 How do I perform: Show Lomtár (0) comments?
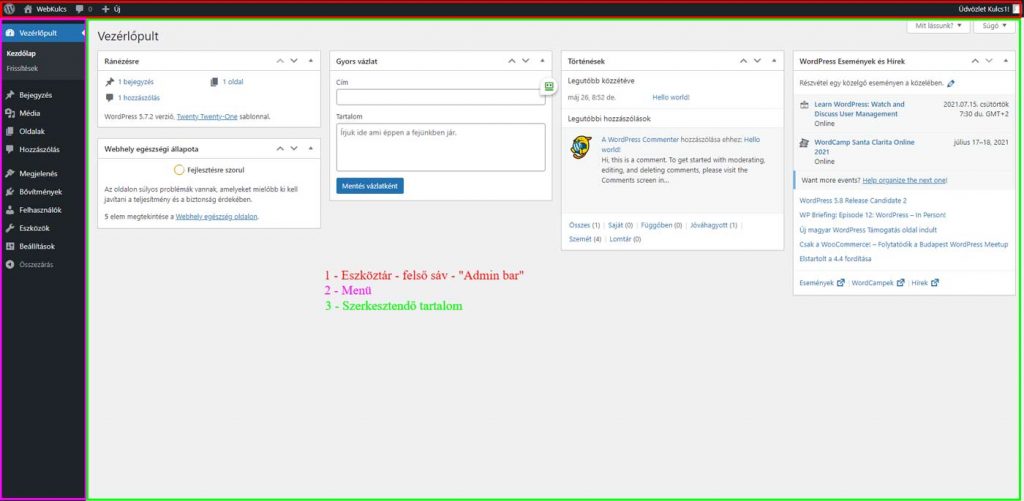point(625,239)
